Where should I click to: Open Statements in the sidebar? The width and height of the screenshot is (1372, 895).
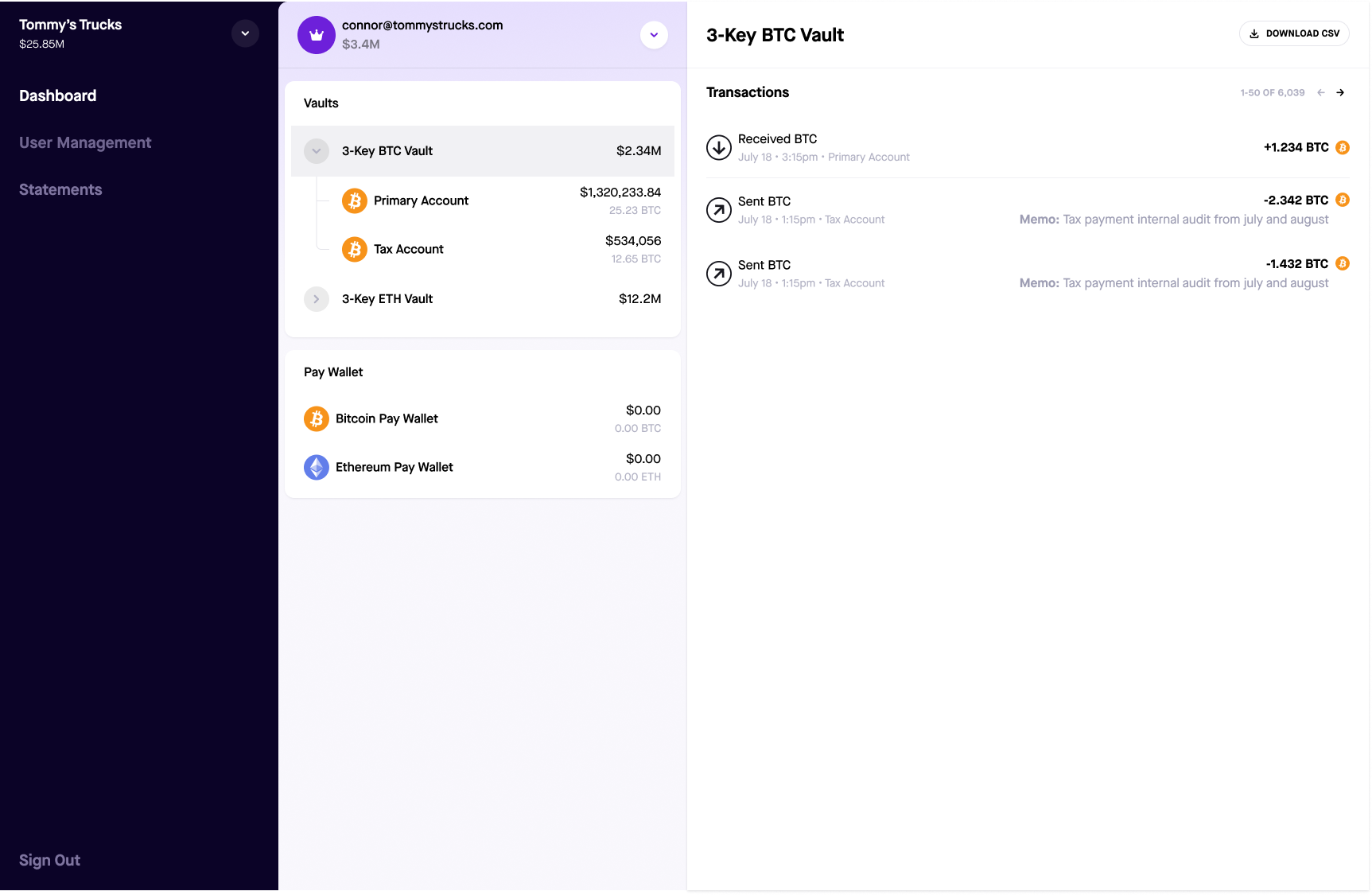[x=60, y=189]
